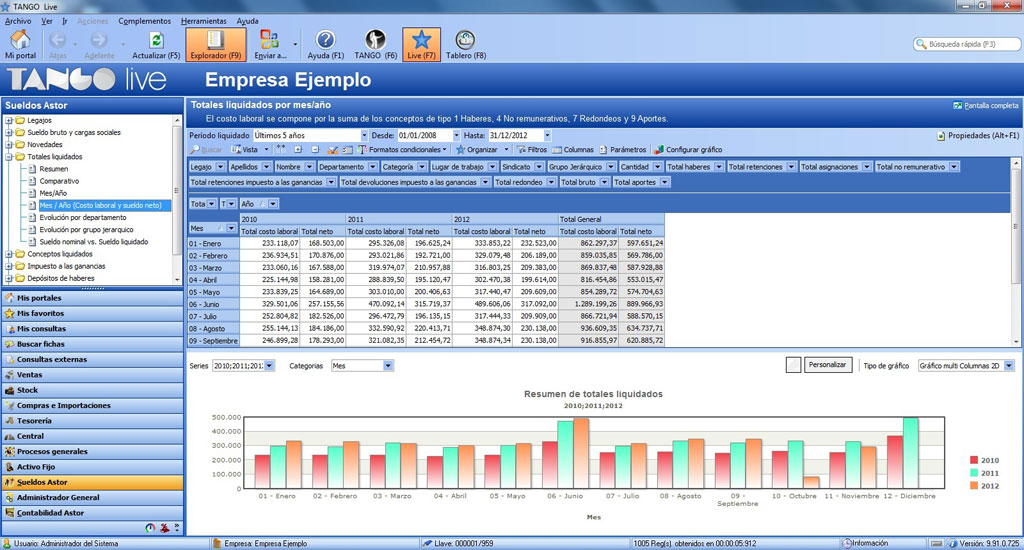Select Evolución por departamento report
The image size is (1024, 550).
(x=83, y=218)
